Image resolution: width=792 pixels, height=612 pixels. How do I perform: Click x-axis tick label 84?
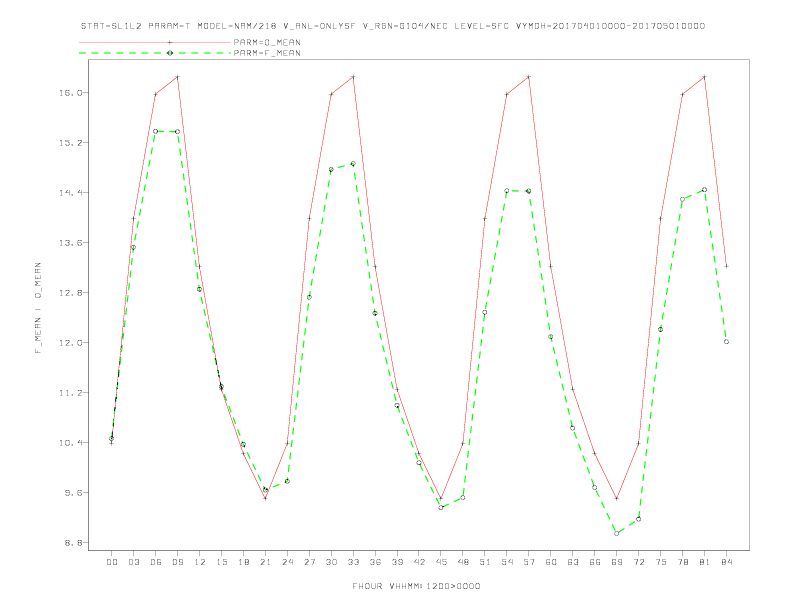(726, 562)
